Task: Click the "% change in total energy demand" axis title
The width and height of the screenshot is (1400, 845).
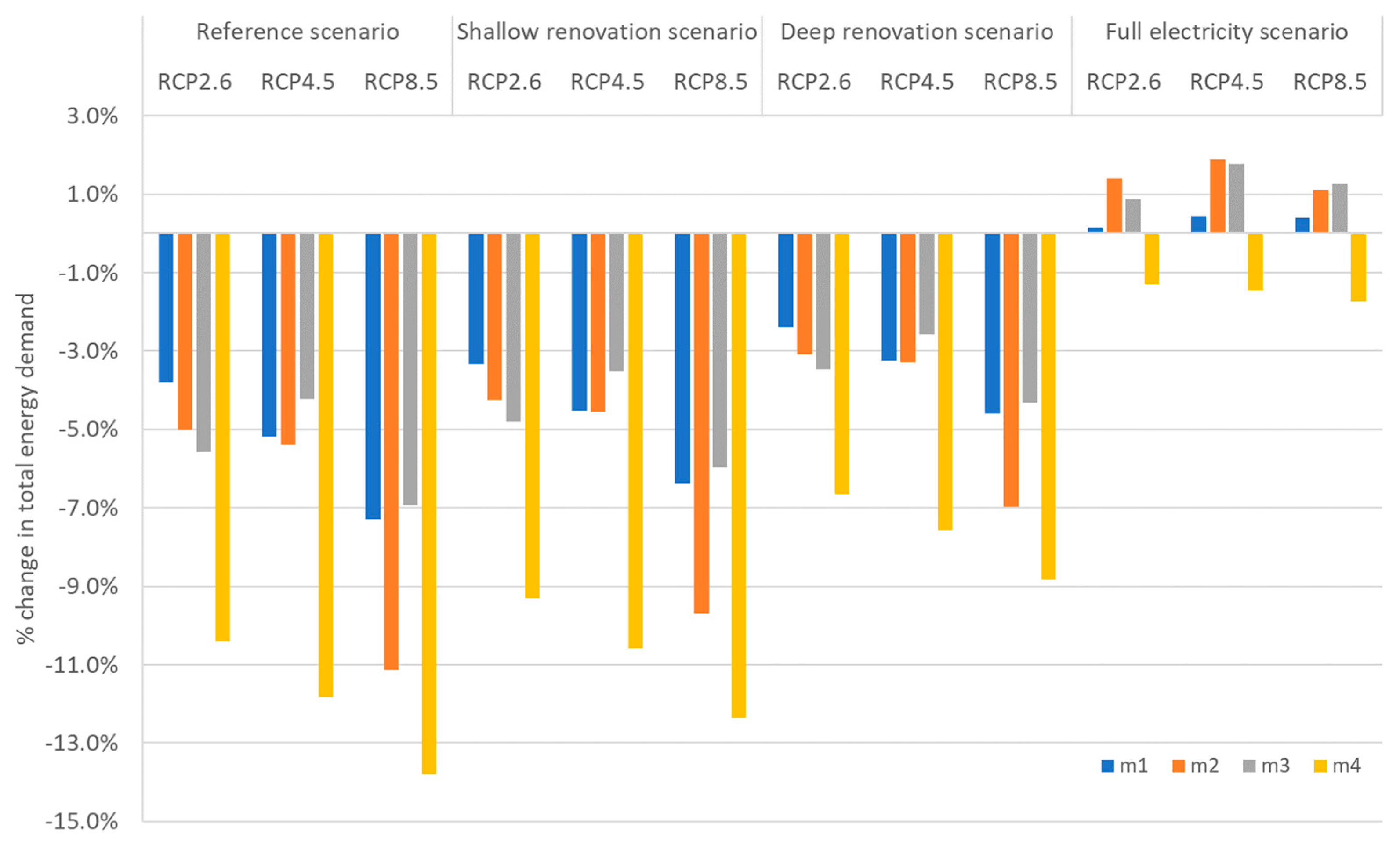Action: (25, 468)
